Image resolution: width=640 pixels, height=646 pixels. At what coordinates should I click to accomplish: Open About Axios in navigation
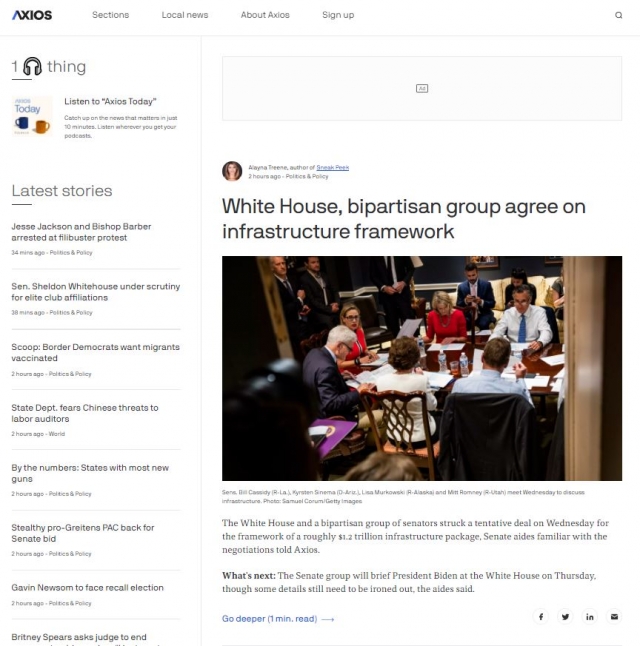265,15
